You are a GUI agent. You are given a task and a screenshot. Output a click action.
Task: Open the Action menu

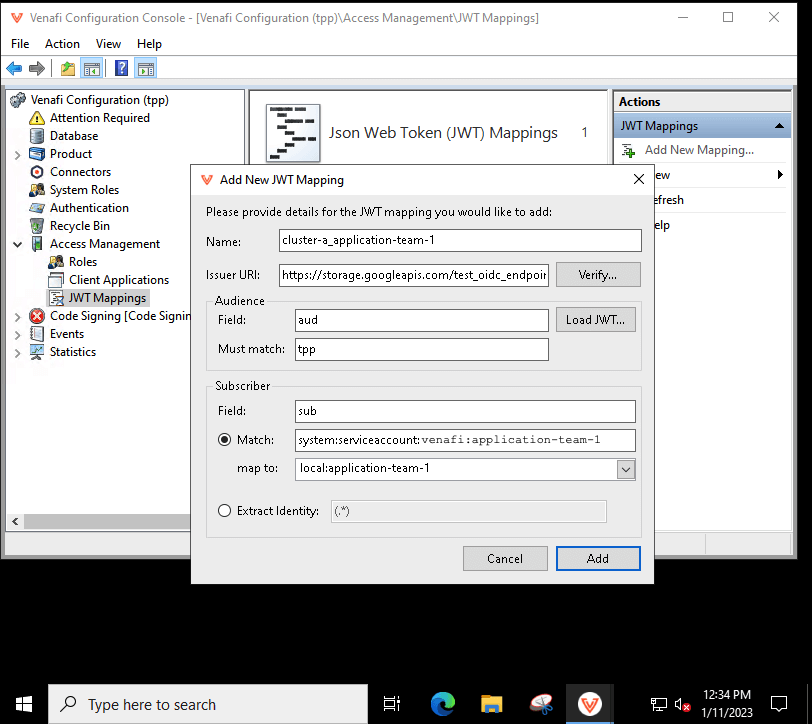(x=62, y=44)
